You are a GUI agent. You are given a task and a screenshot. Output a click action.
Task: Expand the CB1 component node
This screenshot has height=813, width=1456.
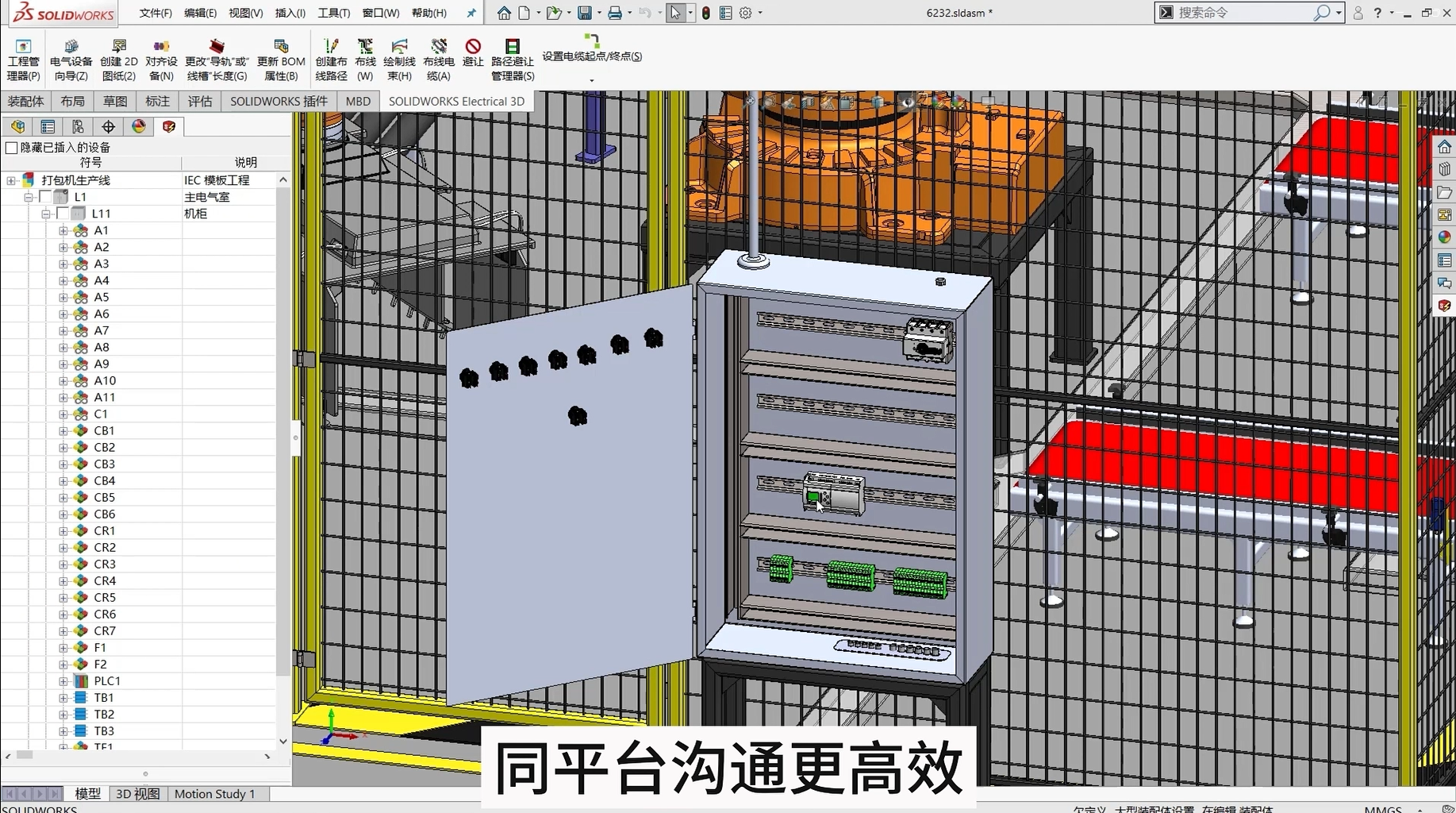pos(63,431)
